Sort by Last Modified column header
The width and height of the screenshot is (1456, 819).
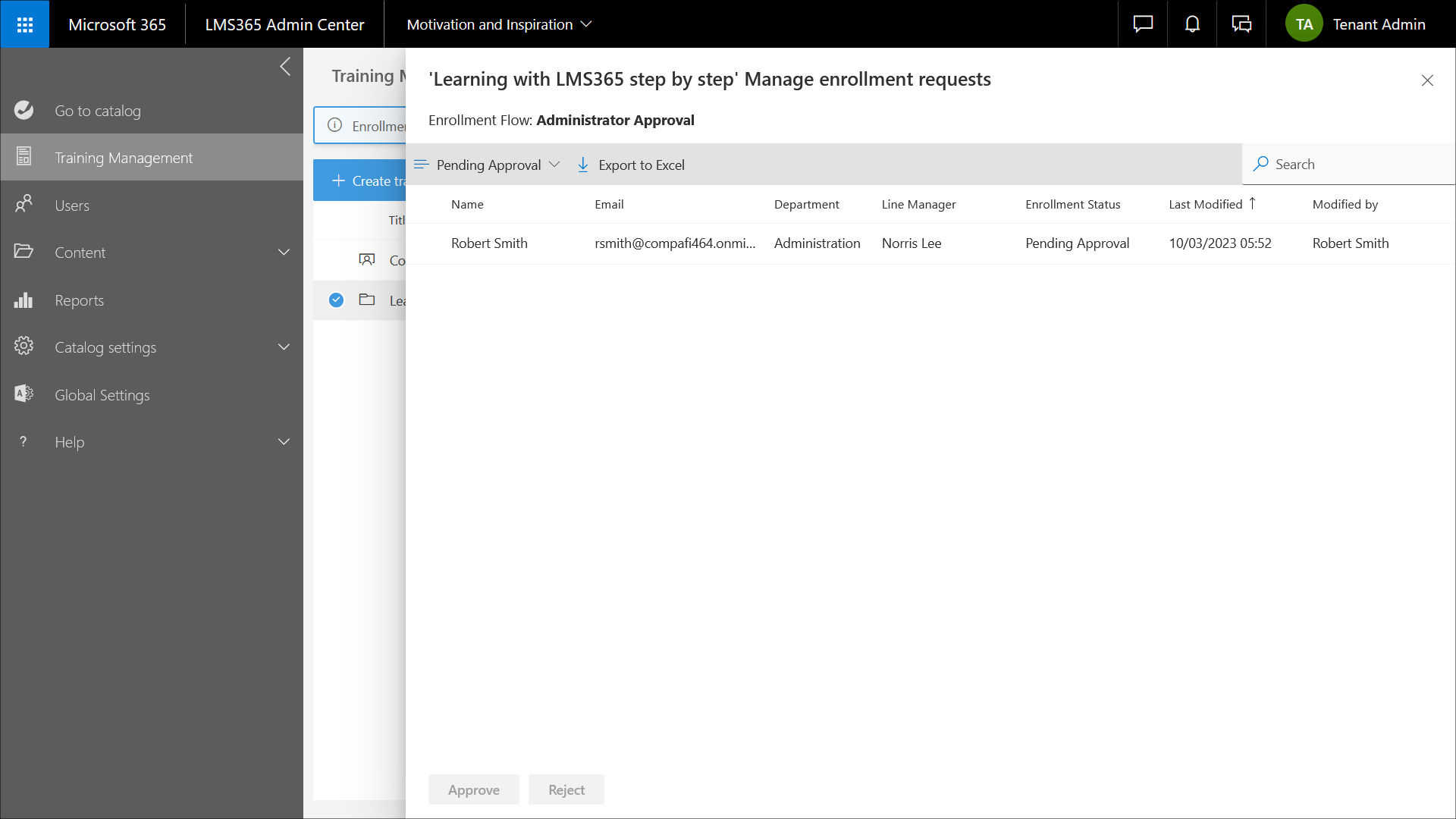click(x=1205, y=204)
